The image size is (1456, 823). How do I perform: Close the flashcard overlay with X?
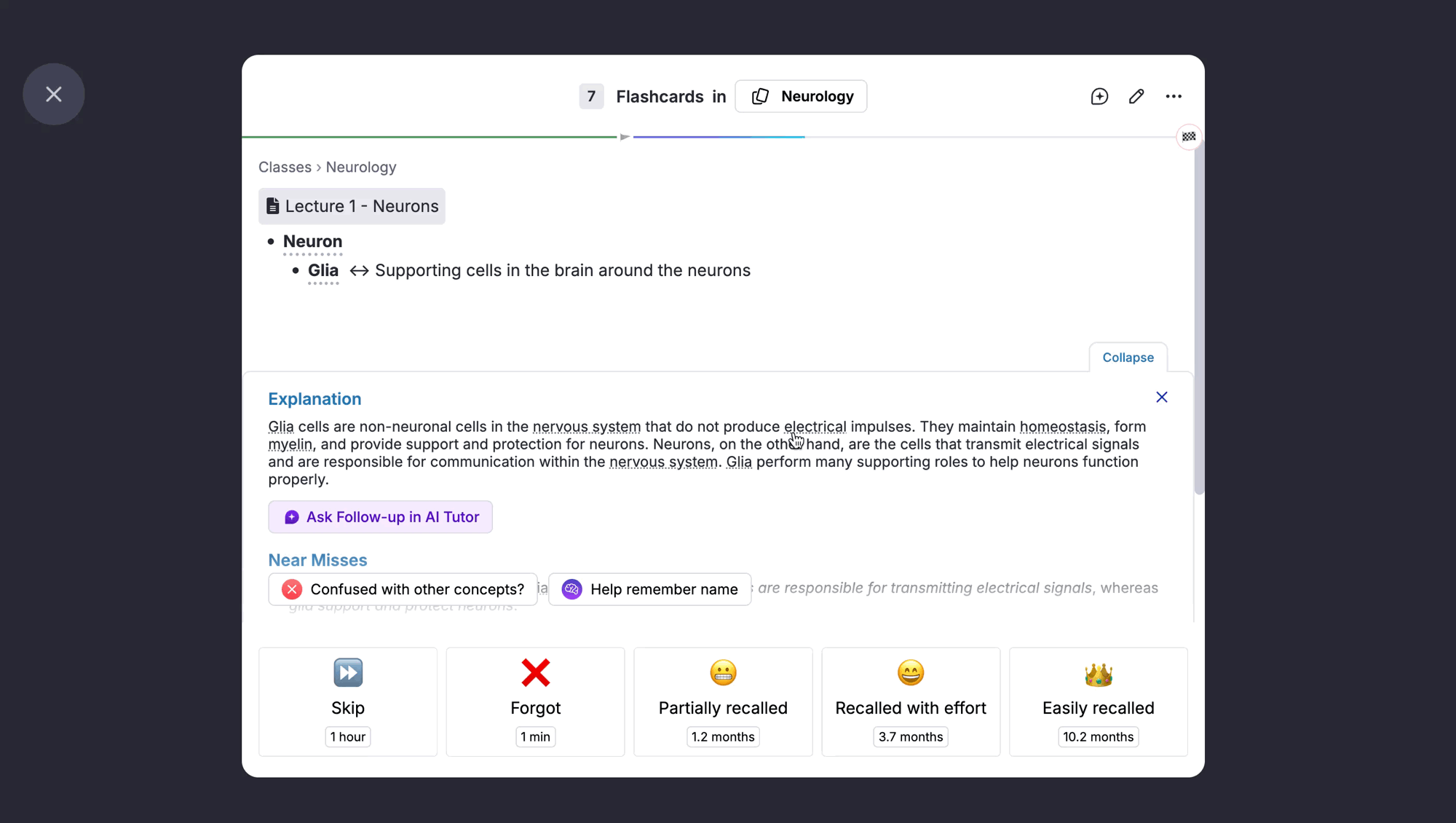pyautogui.click(x=53, y=94)
